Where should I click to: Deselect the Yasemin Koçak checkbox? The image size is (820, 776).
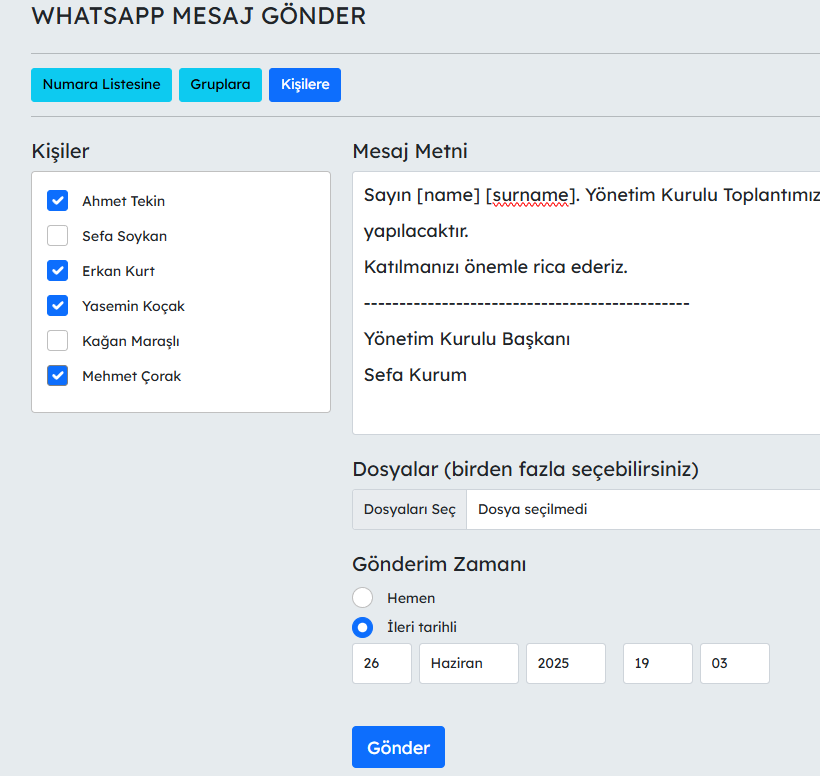point(57,306)
